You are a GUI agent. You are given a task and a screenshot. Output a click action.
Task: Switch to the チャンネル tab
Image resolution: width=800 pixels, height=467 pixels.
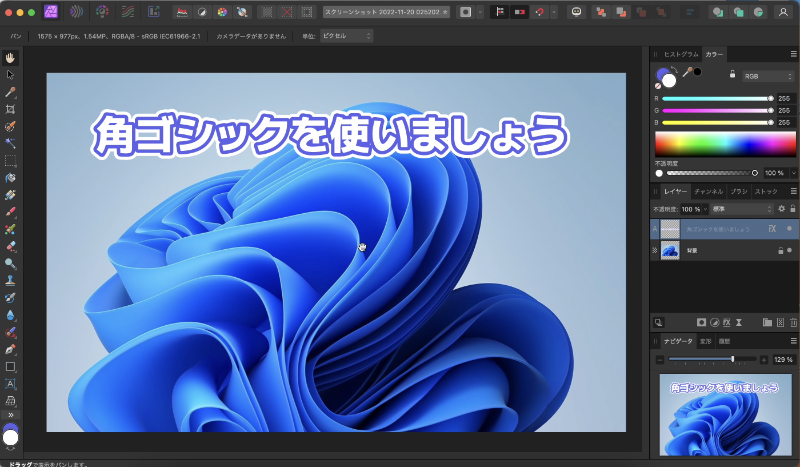tap(708, 191)
